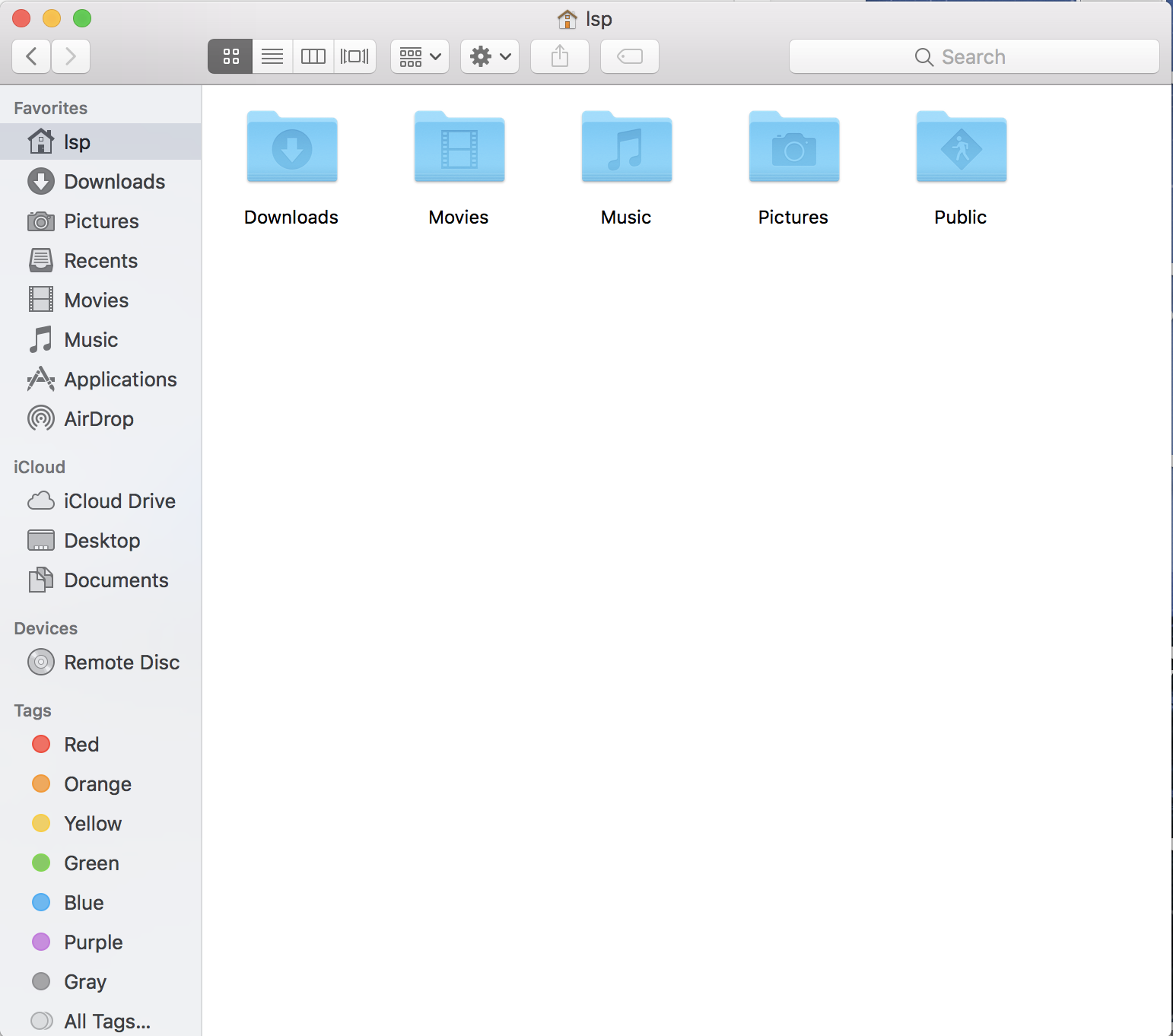Open AirDrop in the sidebar
This screenshot has height=1036, width=1173.
[100, 418]
